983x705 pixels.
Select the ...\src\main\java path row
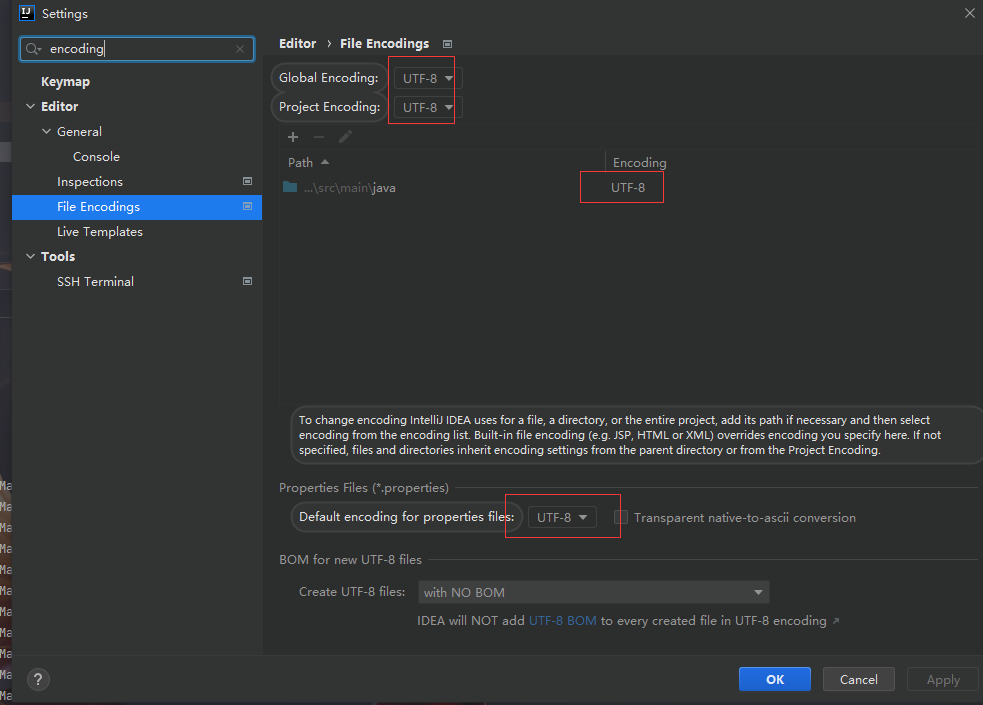(x=627, y=187)
